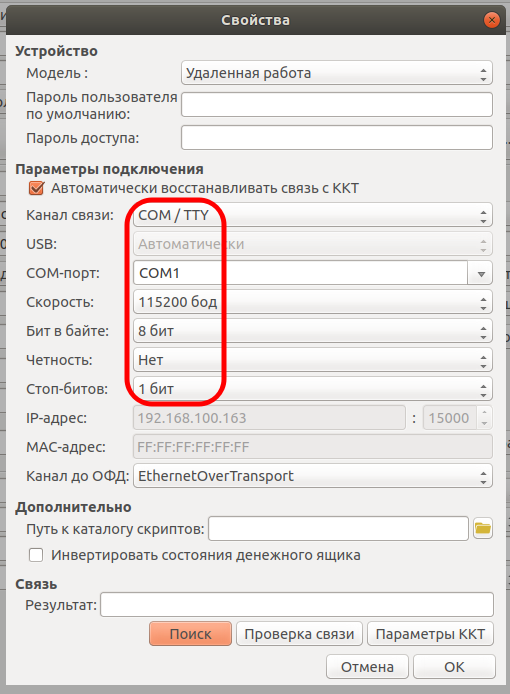Click the Пароль пользователя по умолчанию field

pyautogui.click(x=337, y=104)
